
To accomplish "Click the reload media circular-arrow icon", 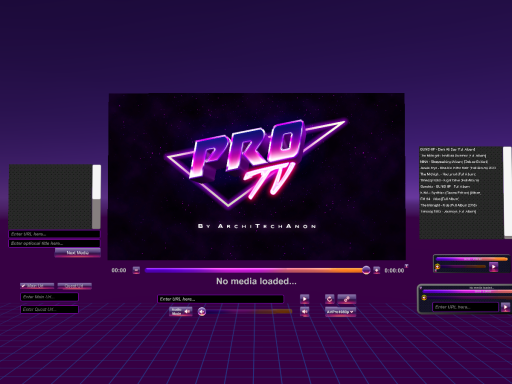I will (x=329, y=299).
